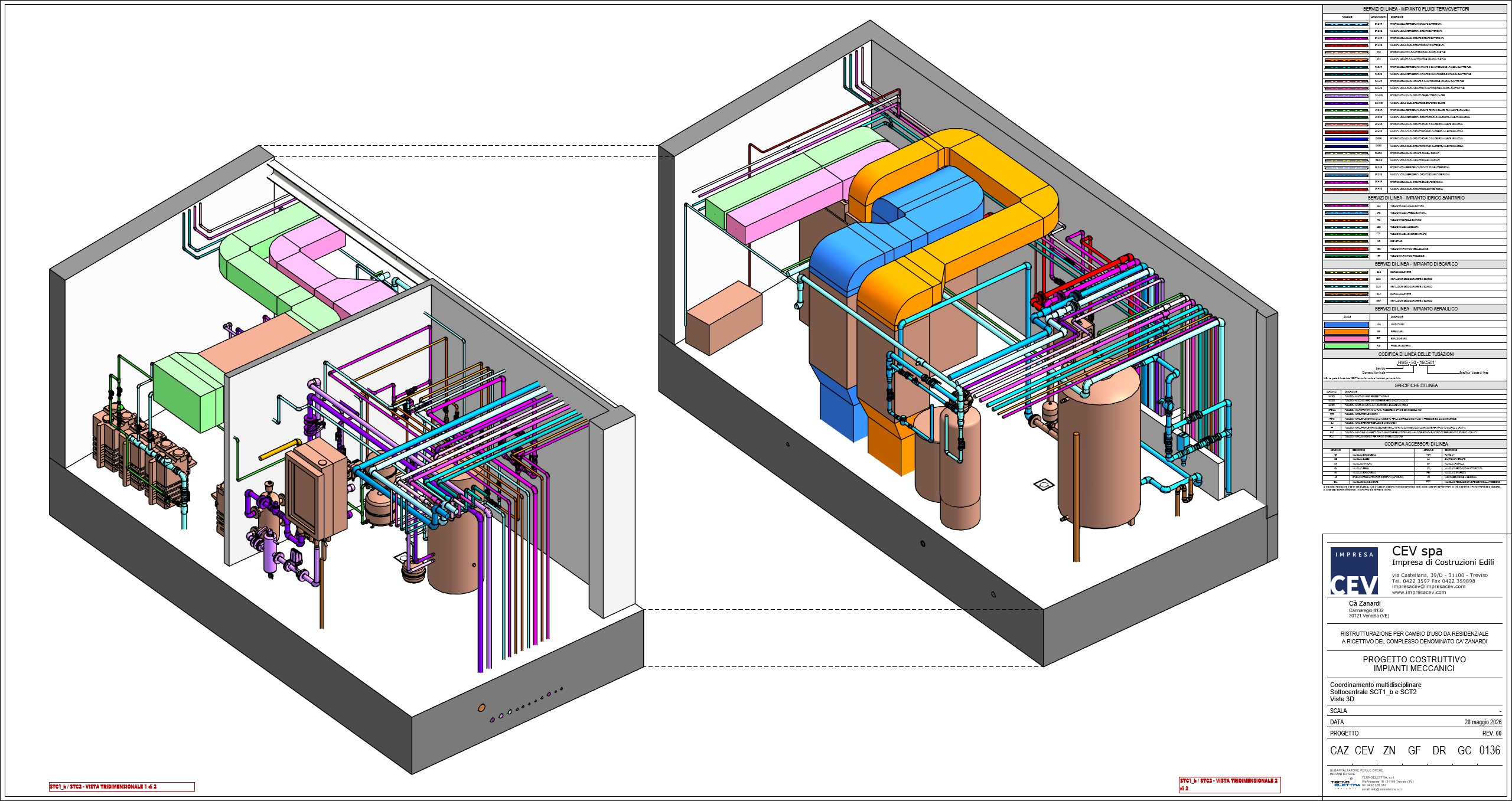Click 'Coordinamento multidisciplinare' text
The width and height of the screenshot is (1512, 801).
pyautogui.click(x=1376, y=685)
